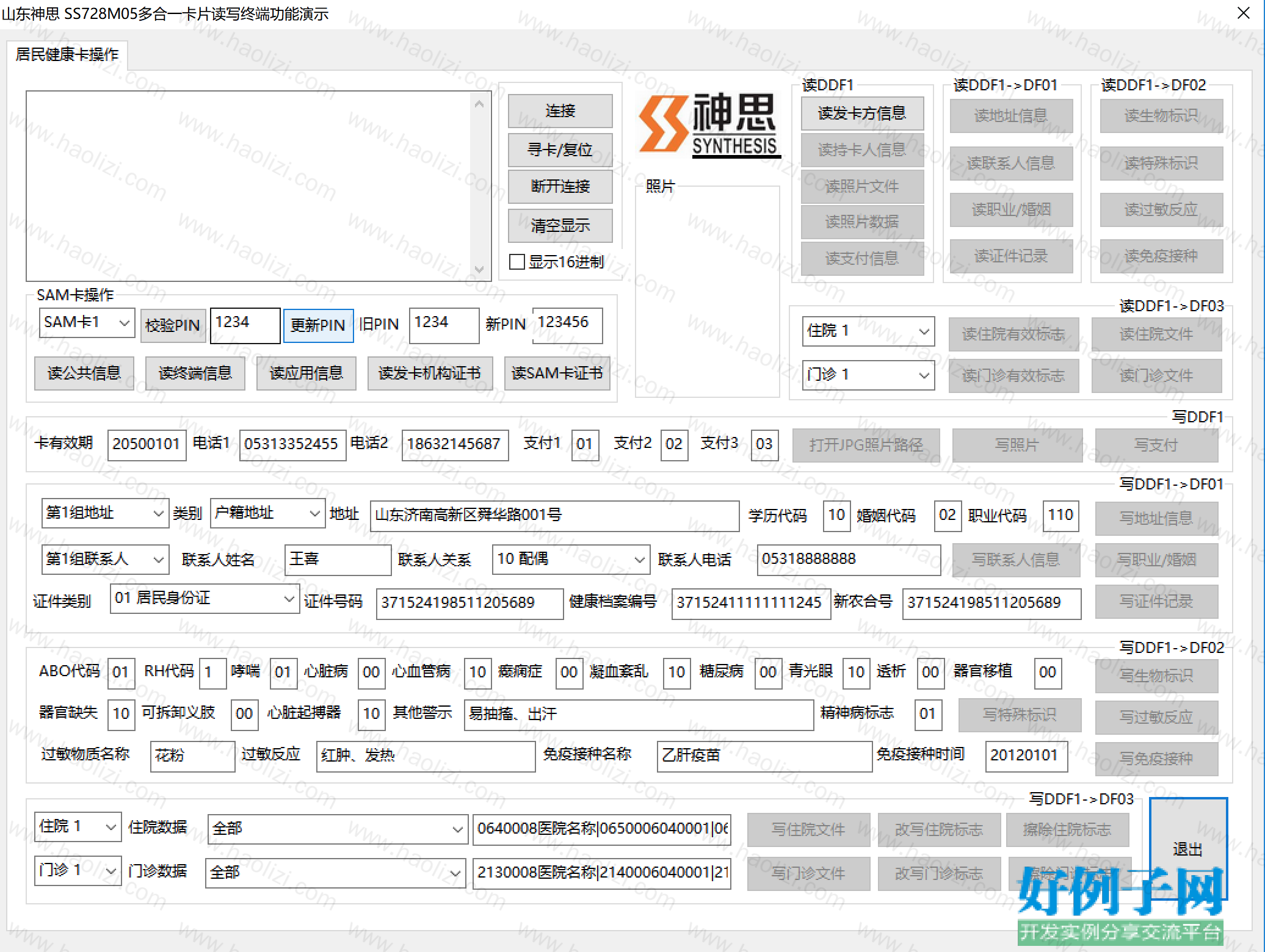Click the 支付3 field

click(x=764, y=445)
